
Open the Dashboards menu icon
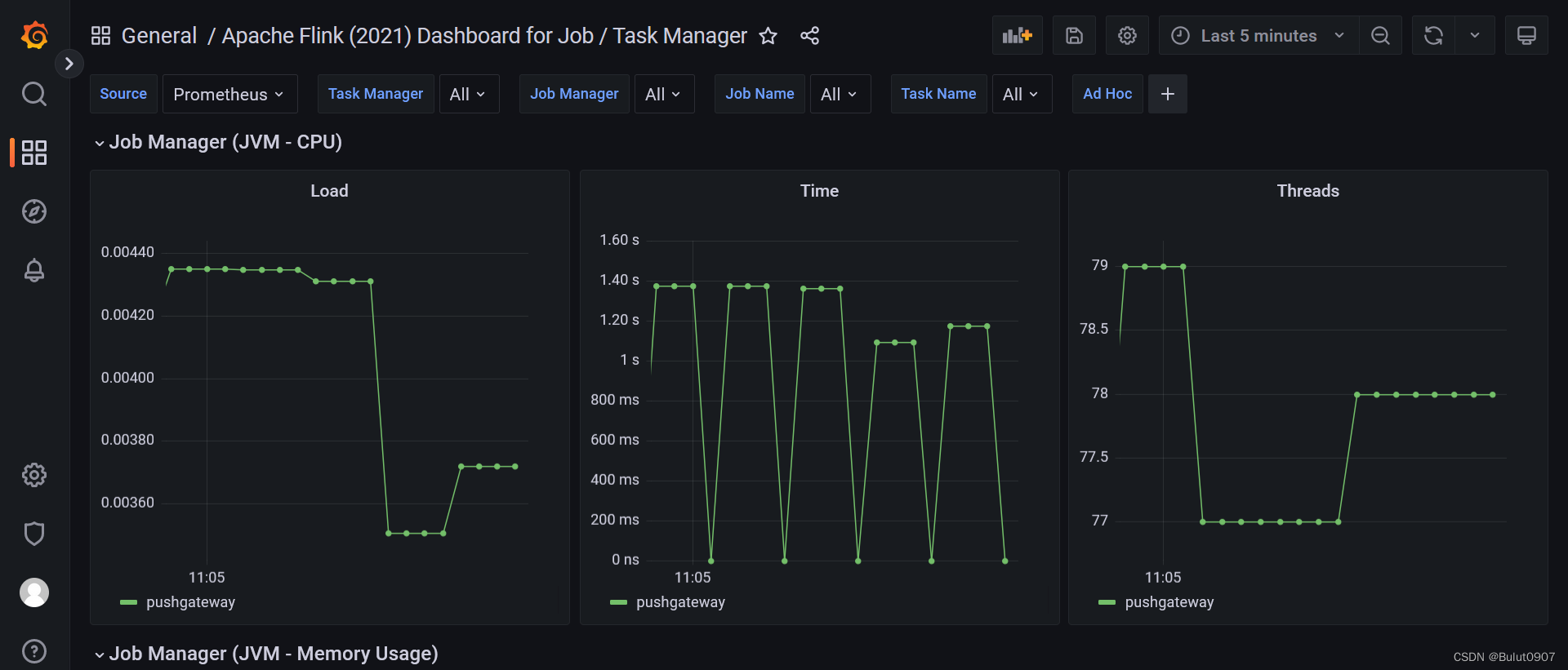coord(34,153)
